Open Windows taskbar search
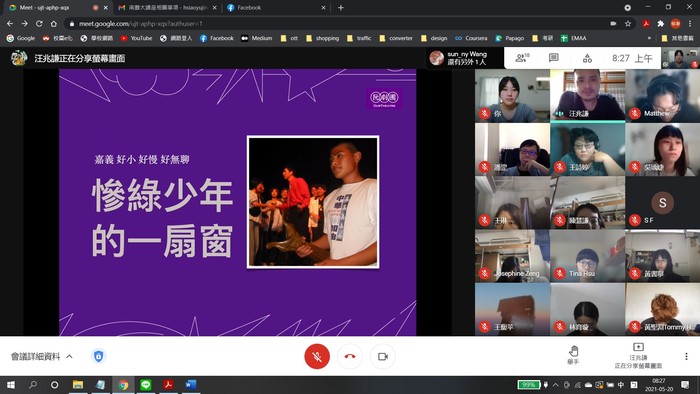 tap(33, 385)
